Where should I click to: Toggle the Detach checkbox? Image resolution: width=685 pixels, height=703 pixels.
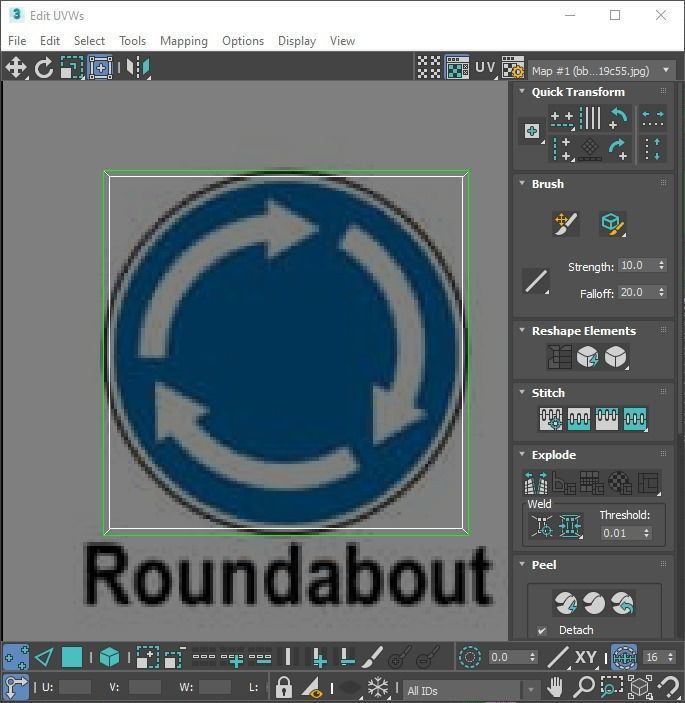[542, 630]
